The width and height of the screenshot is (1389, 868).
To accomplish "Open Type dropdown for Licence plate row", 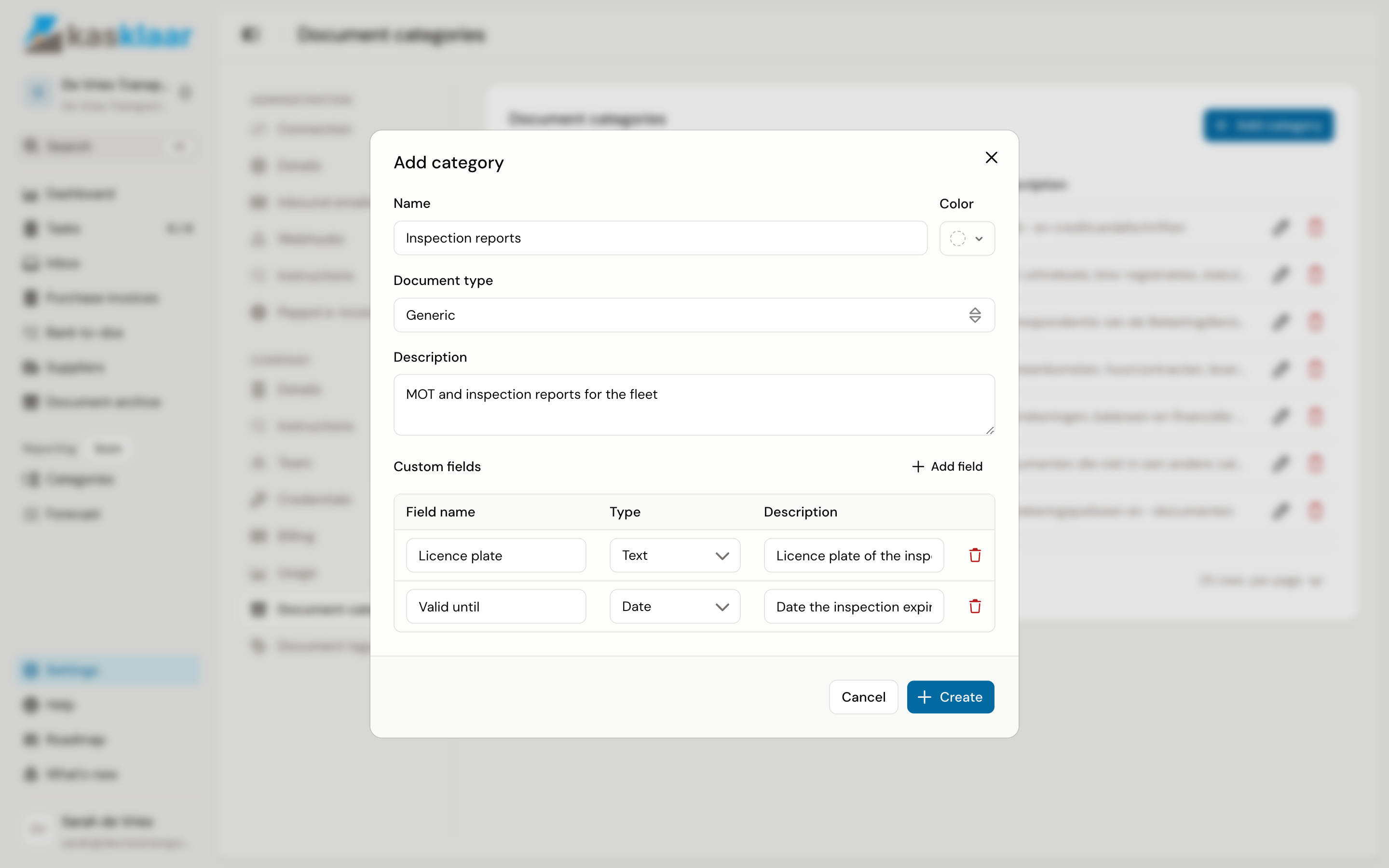I will coord(674,555).
